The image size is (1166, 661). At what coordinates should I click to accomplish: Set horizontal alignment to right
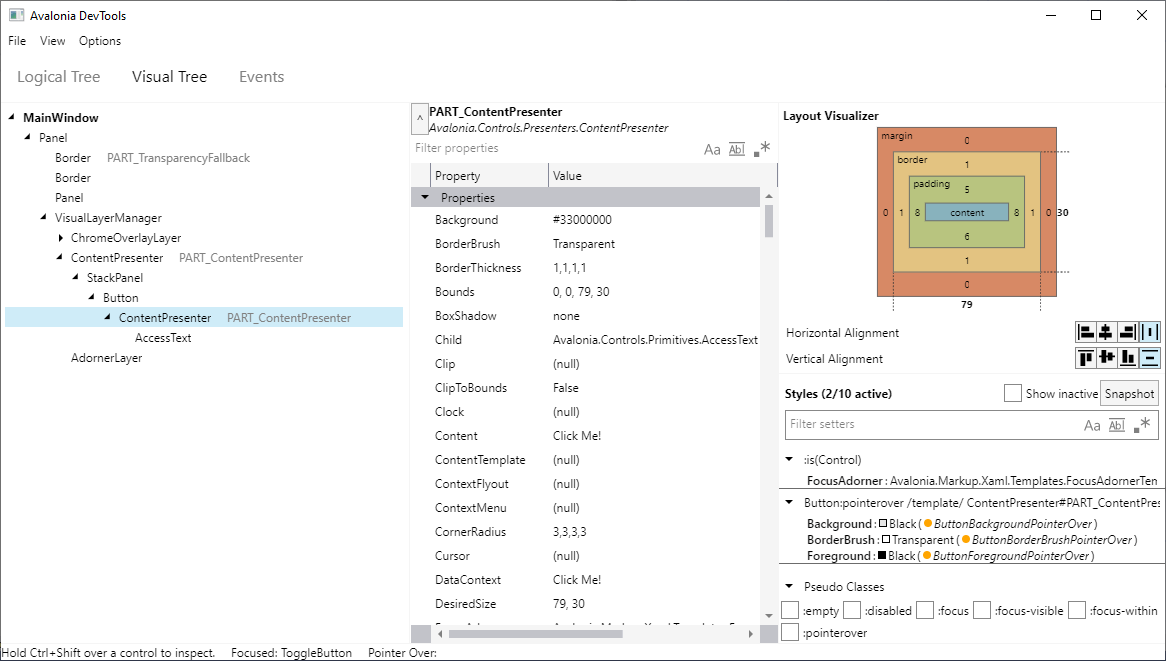(x=1128, y=332)
